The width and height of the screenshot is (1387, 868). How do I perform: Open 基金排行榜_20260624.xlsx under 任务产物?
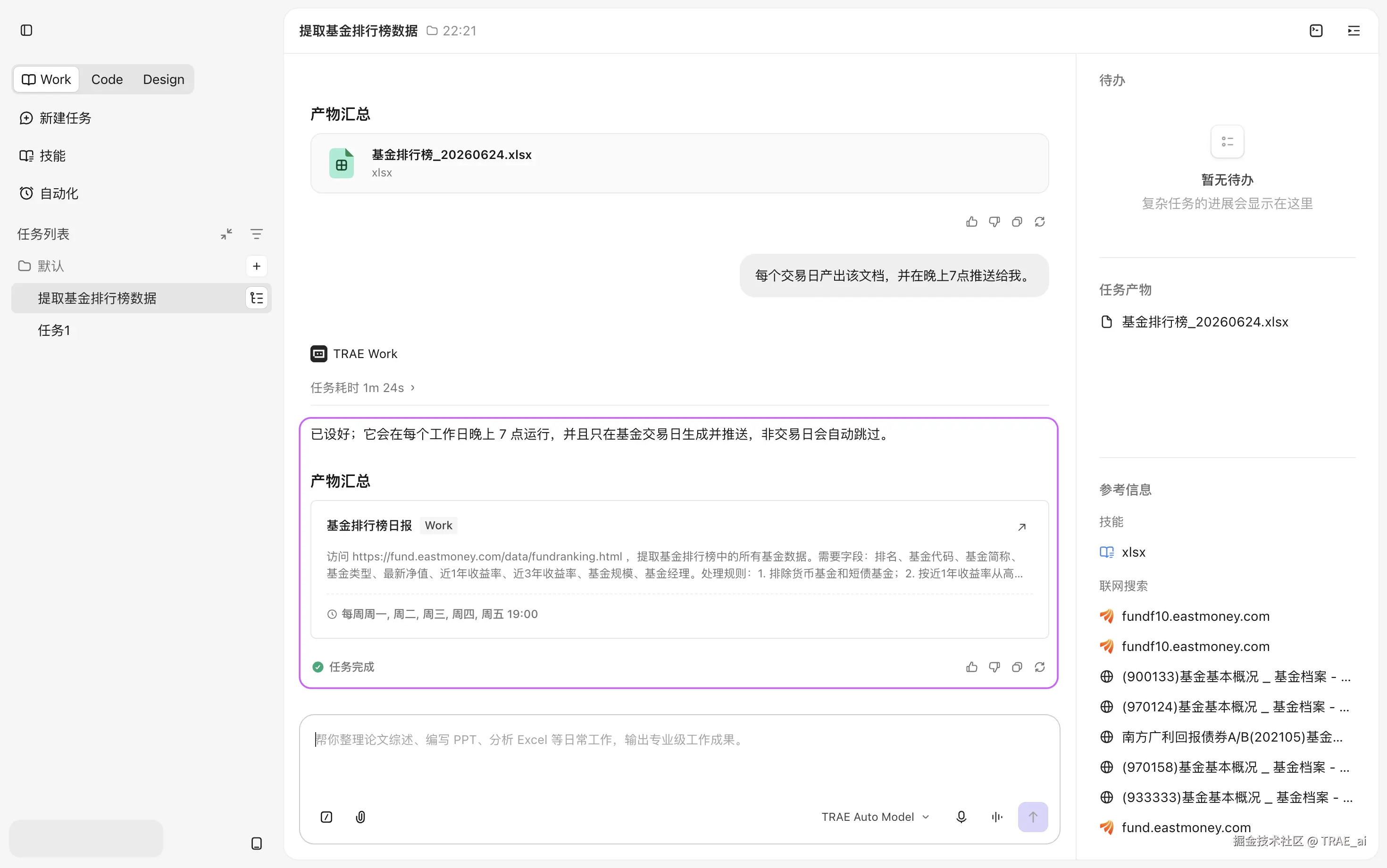pyautogui.click(x=1194, y=321)
